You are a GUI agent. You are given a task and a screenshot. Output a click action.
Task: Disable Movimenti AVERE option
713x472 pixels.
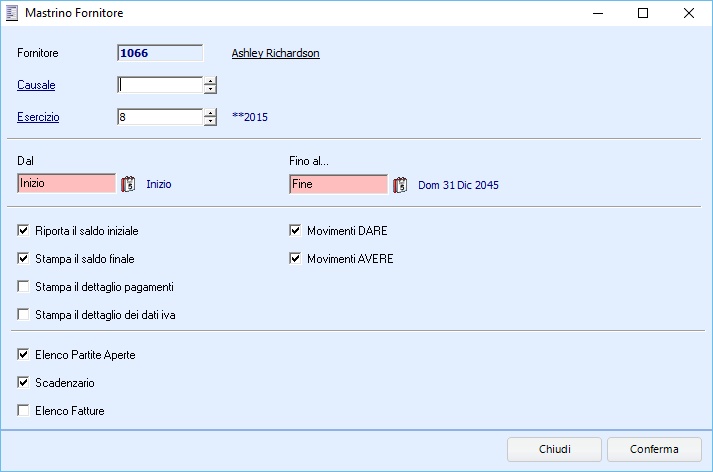295,259
